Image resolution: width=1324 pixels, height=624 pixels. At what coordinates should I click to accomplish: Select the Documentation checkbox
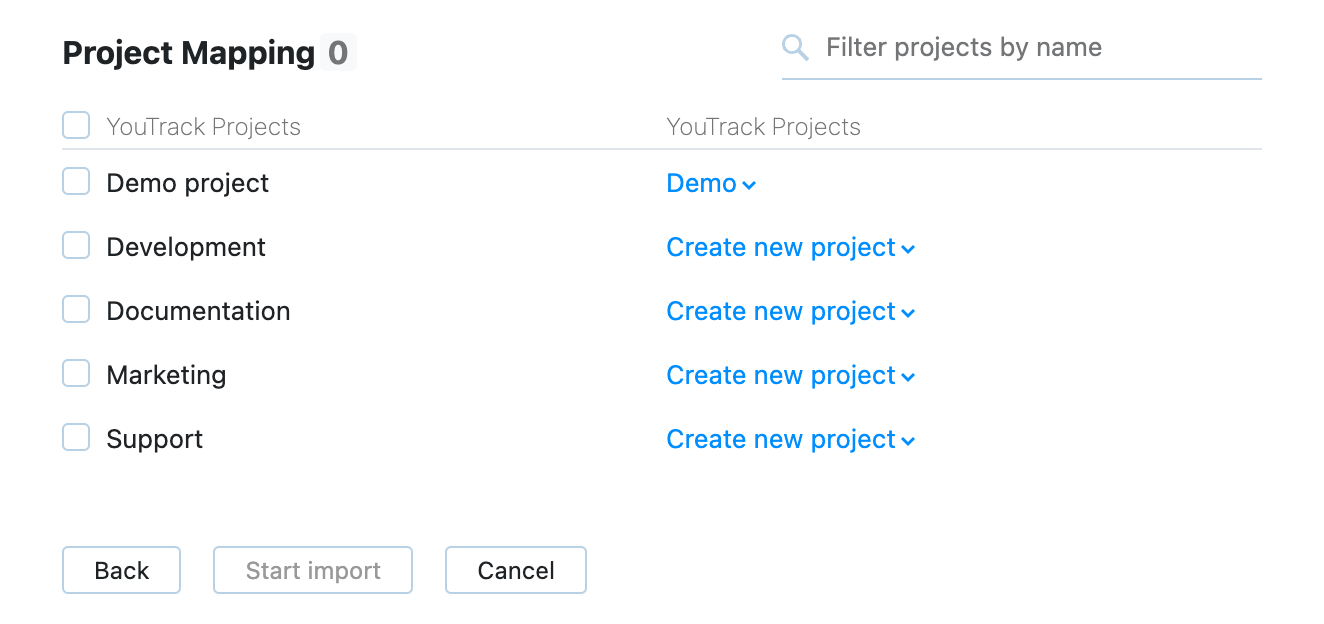click(x=76, y=310)
